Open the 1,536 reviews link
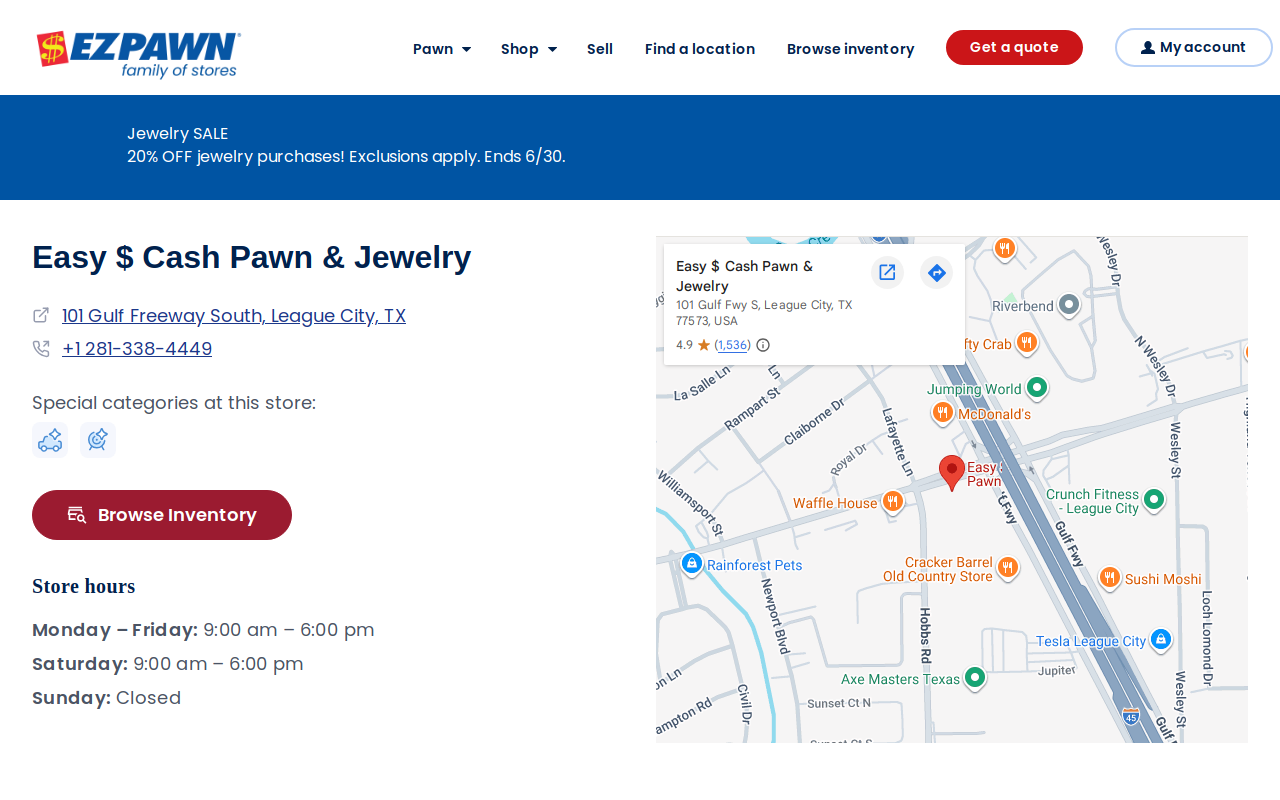 [732, 345]
